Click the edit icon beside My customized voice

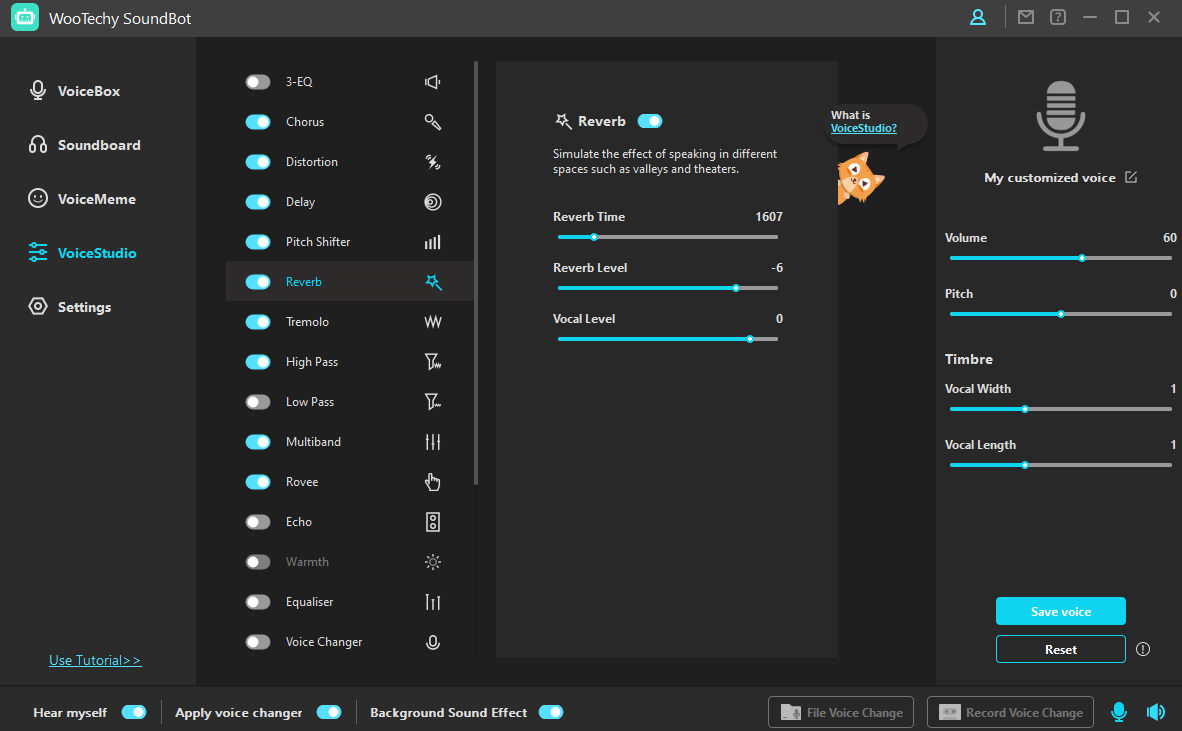point(1131,177)
